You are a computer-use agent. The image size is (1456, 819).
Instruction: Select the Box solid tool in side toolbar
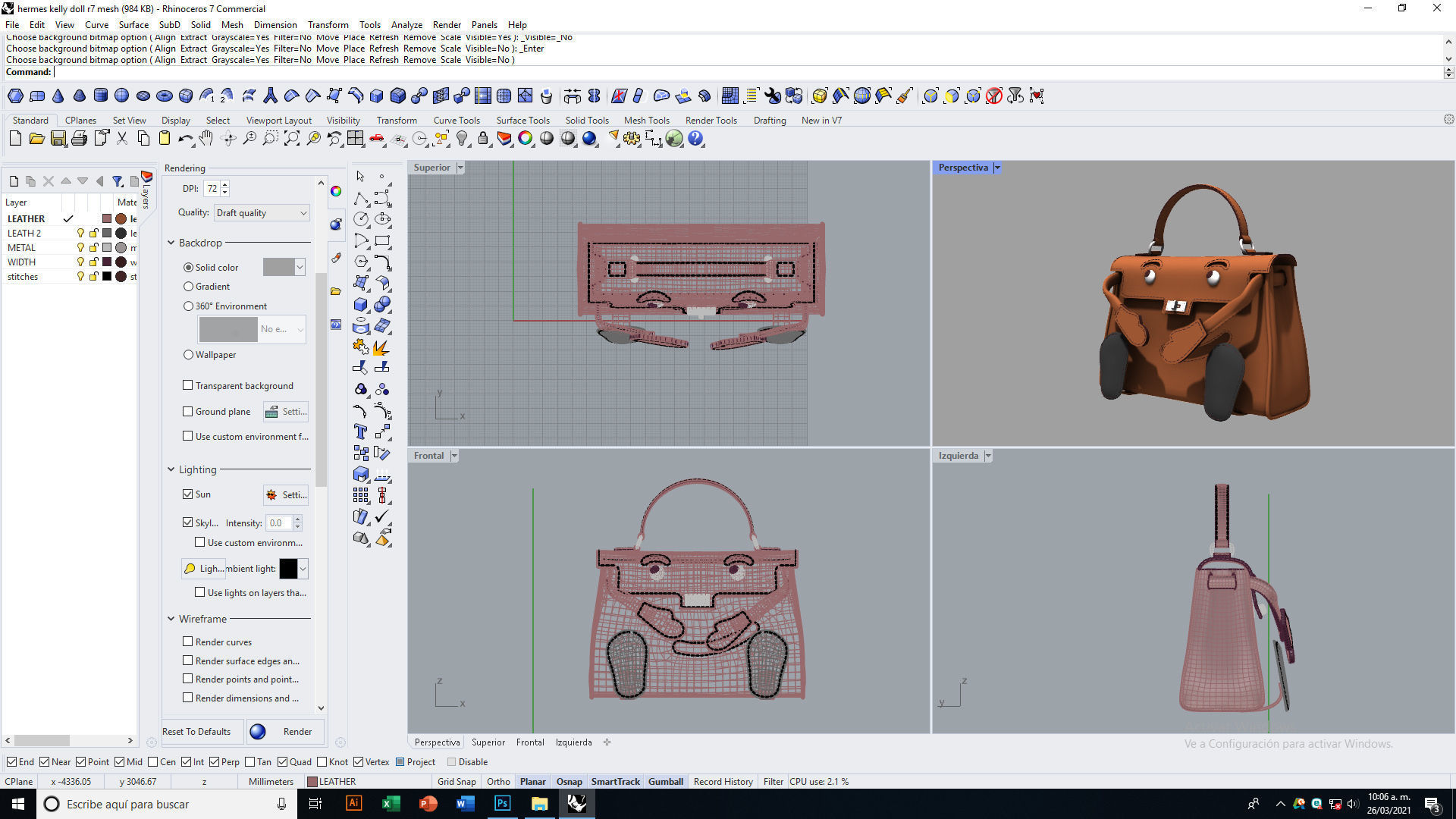(x=361, y=304)
